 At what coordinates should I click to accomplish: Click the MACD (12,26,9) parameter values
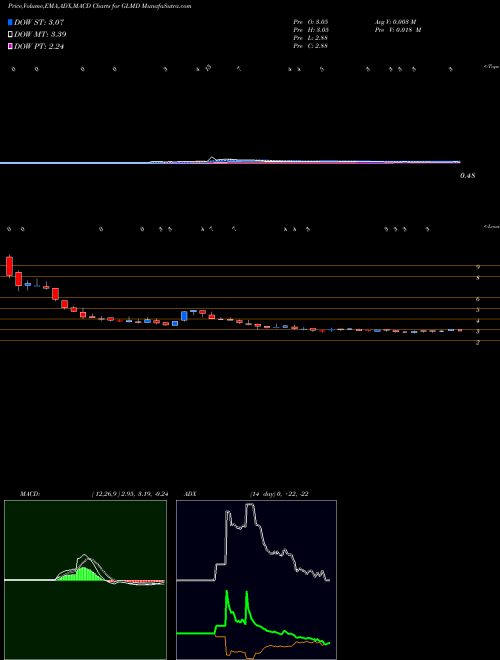130,494
